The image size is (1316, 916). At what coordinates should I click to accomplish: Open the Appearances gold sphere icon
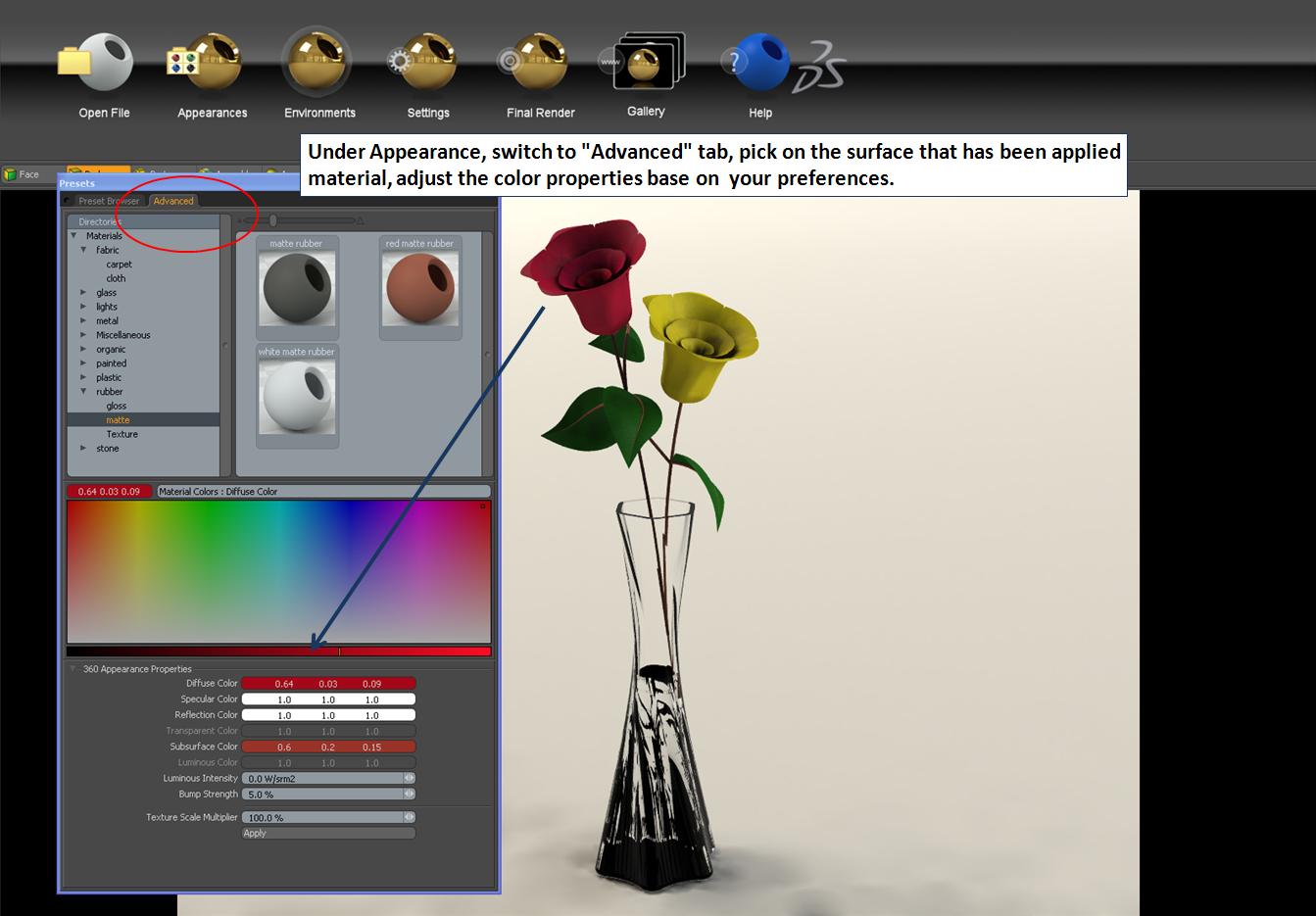tap(206, 63)
